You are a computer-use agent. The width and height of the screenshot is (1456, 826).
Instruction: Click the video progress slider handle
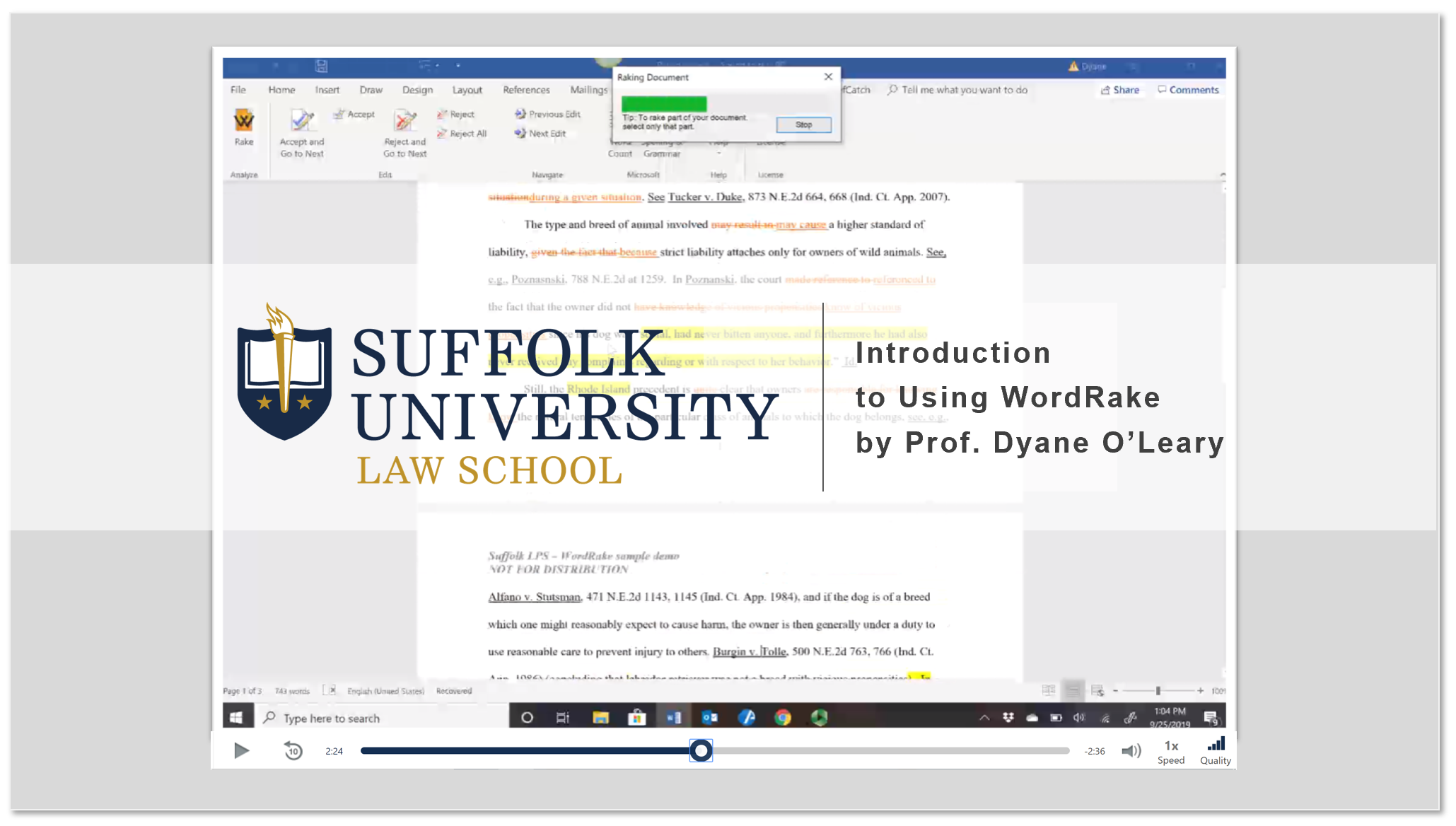[x=701, y=750]
